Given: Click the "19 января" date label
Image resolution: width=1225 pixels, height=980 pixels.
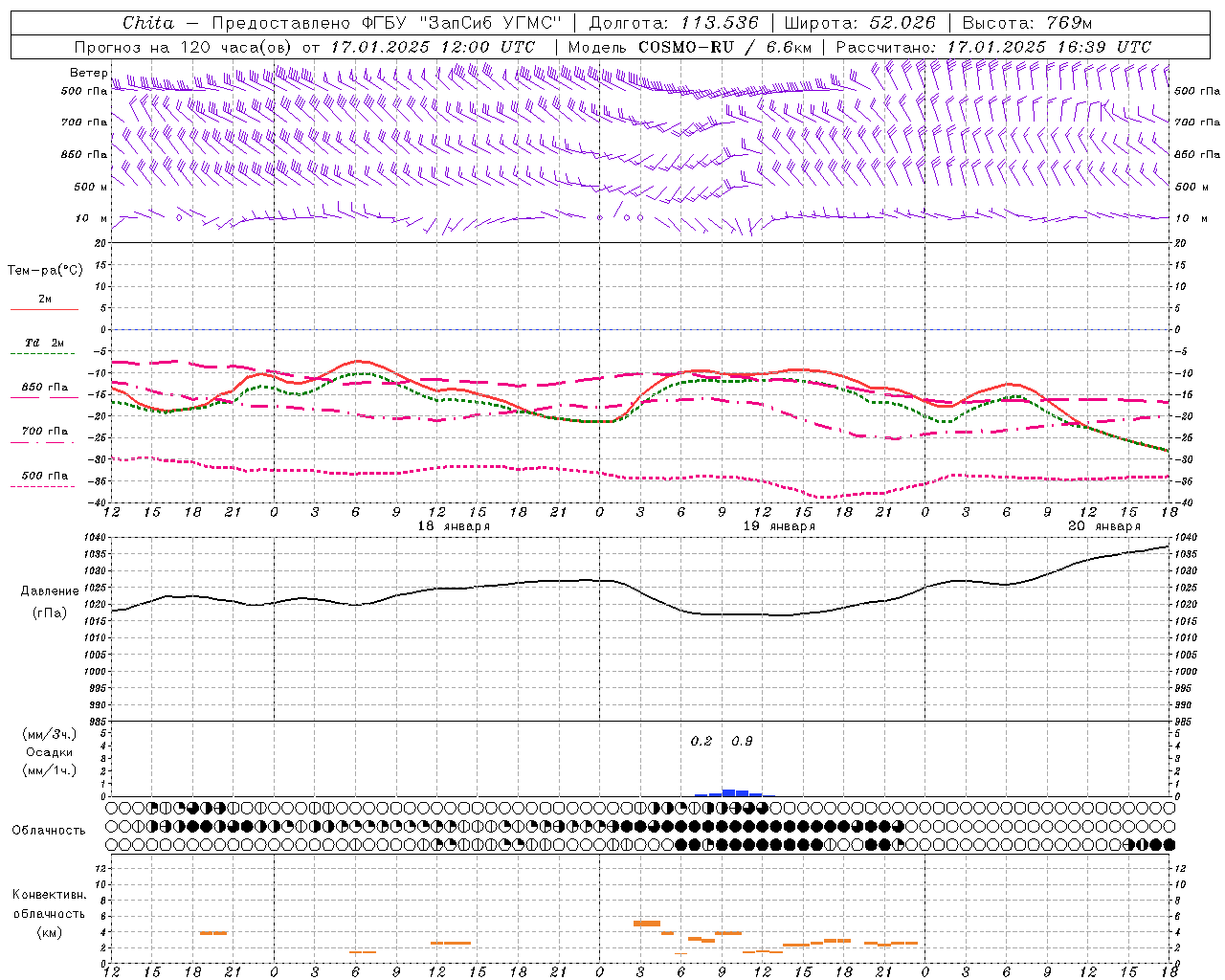Looking at the screenshot, I should [x=779, y=526].
